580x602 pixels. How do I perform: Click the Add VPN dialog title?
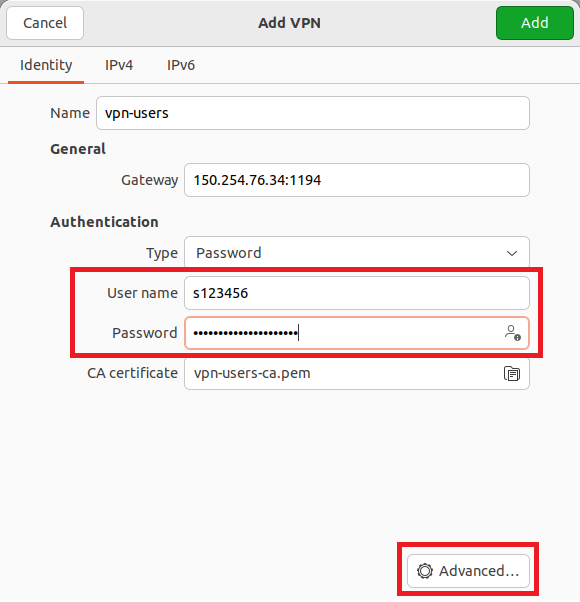(x=289, y=23)
